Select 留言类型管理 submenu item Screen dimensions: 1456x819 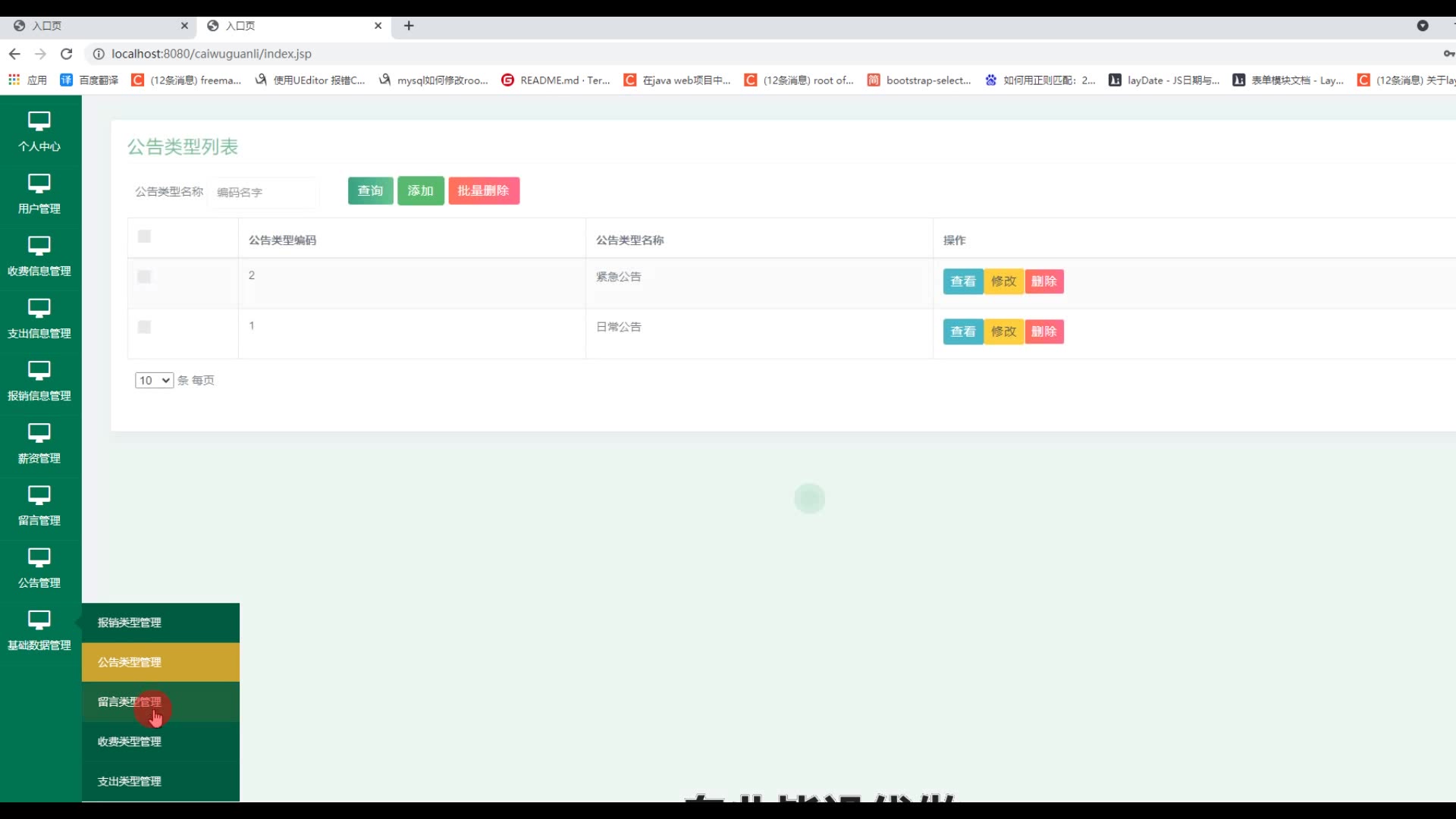(130, 702)
